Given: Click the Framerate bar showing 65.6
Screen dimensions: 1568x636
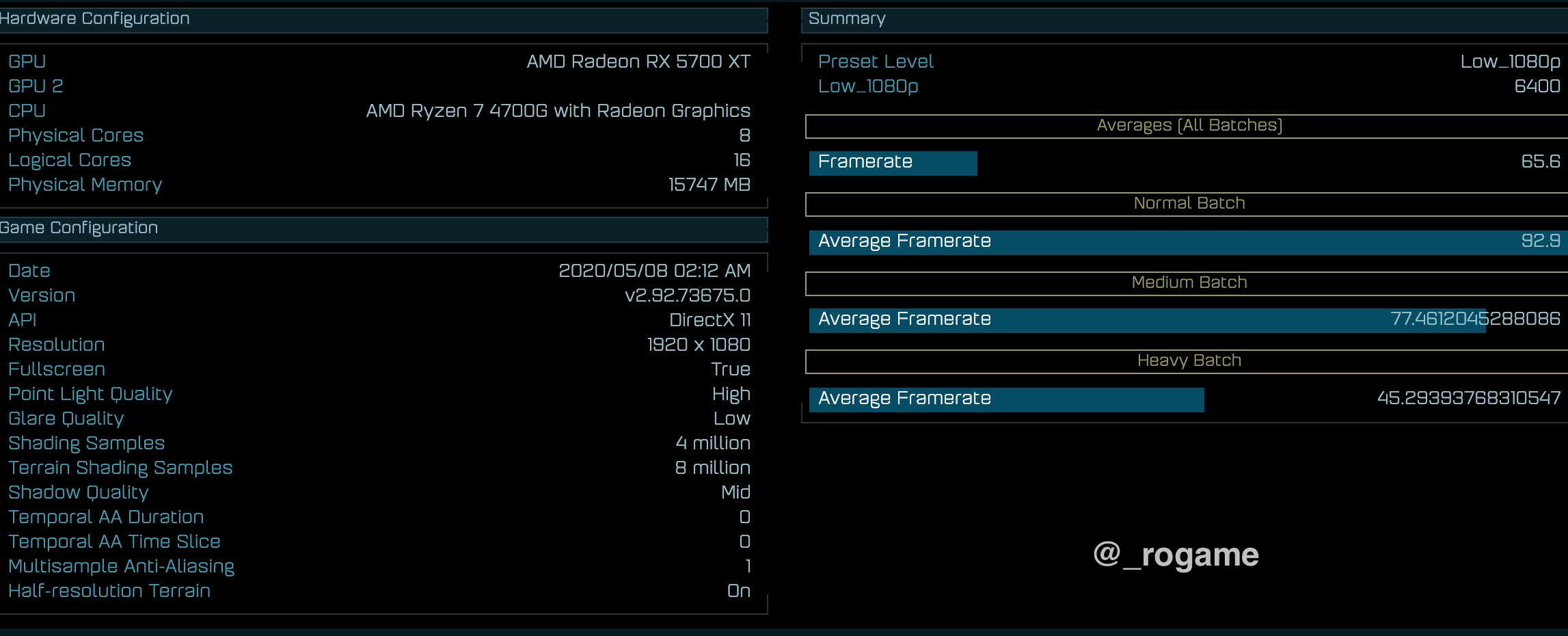Looking at the screenshot, I should [892, 162].
